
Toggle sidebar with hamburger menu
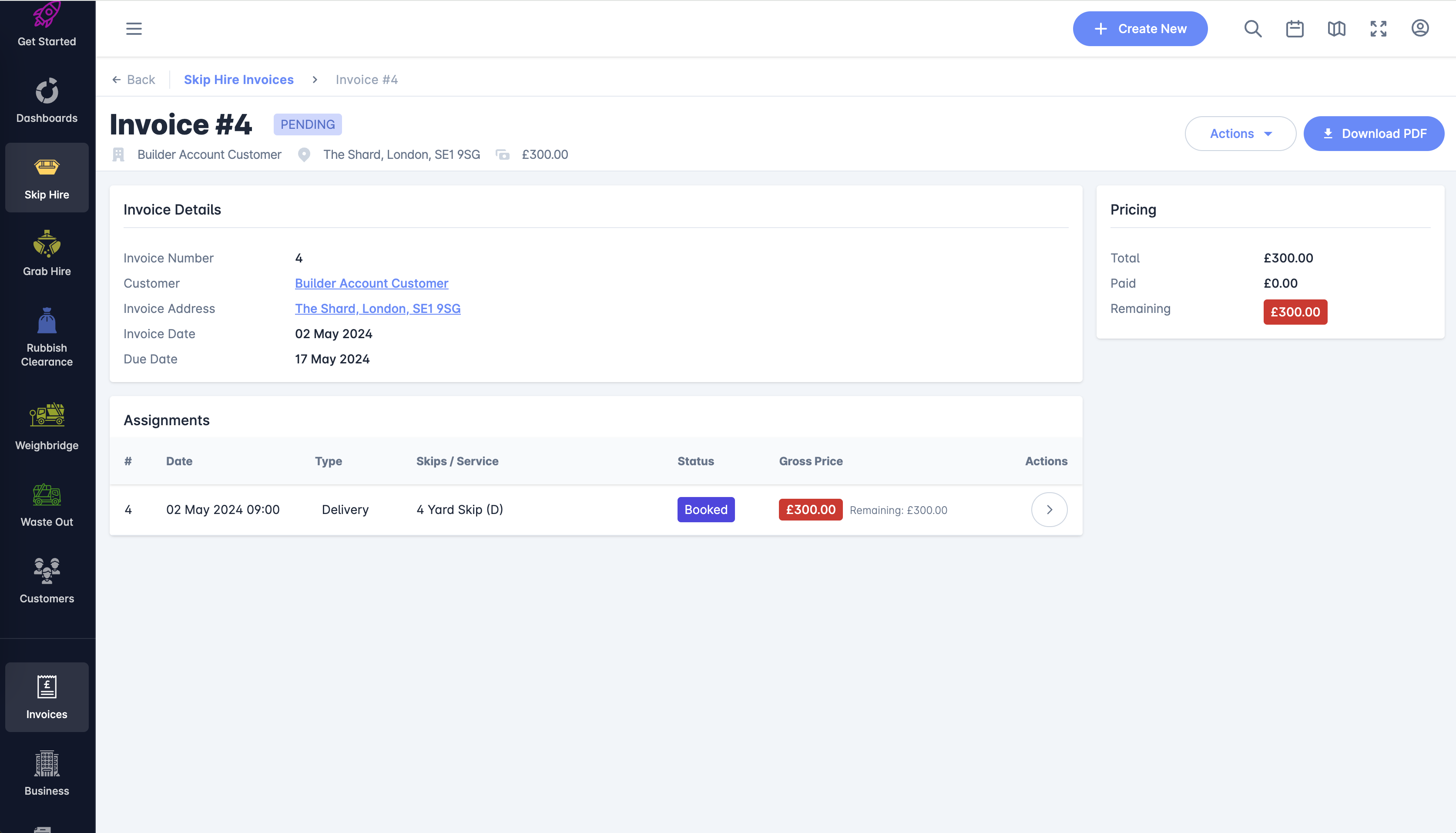134,29
